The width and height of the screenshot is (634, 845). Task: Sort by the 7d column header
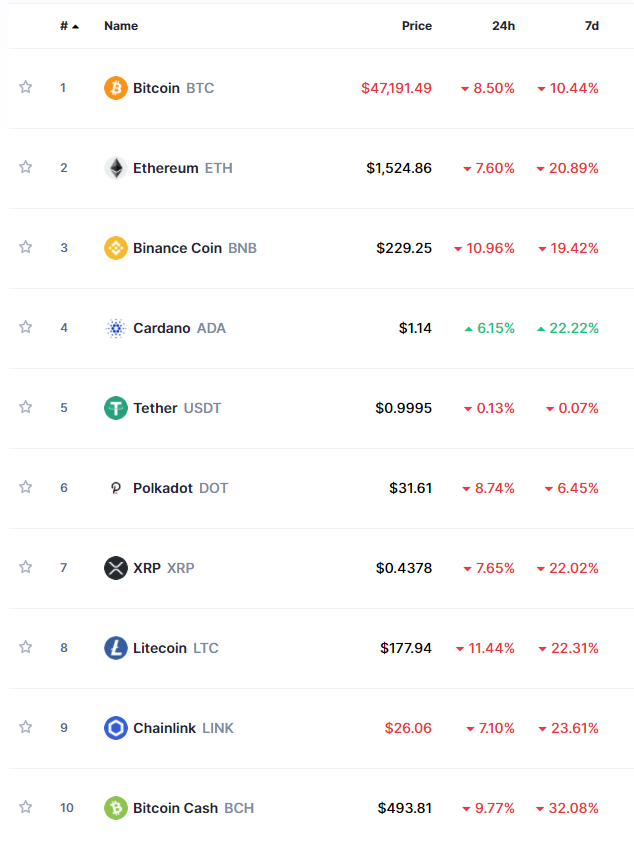(592, 26)
